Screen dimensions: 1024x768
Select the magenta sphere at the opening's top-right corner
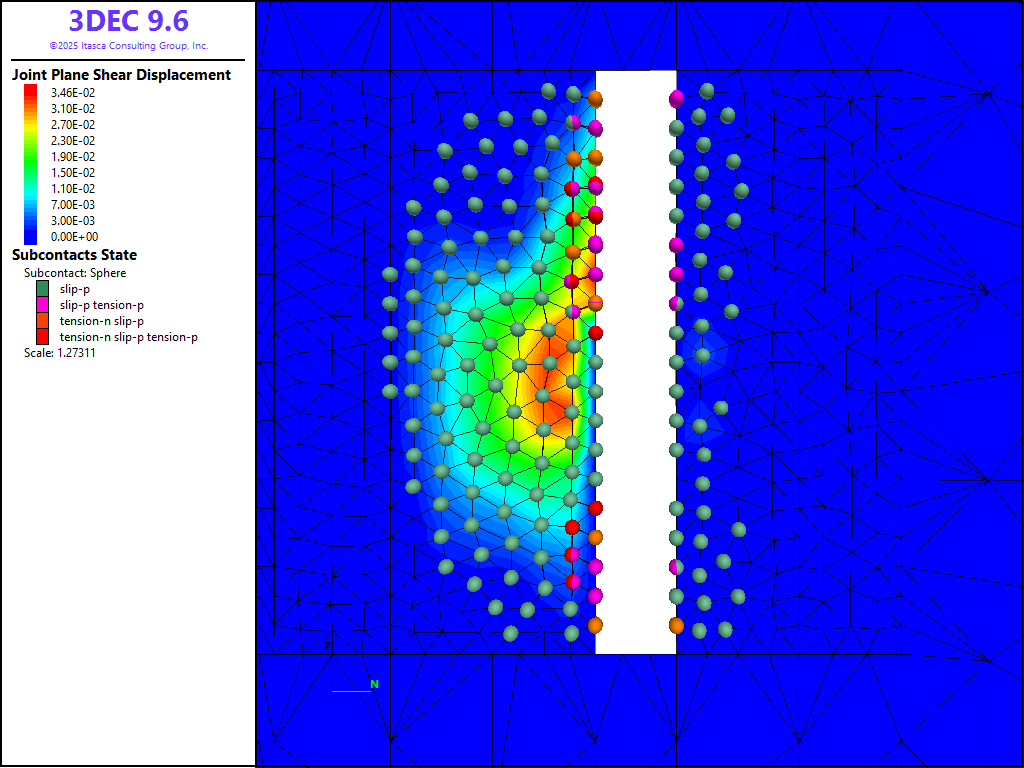pos(676,98)
